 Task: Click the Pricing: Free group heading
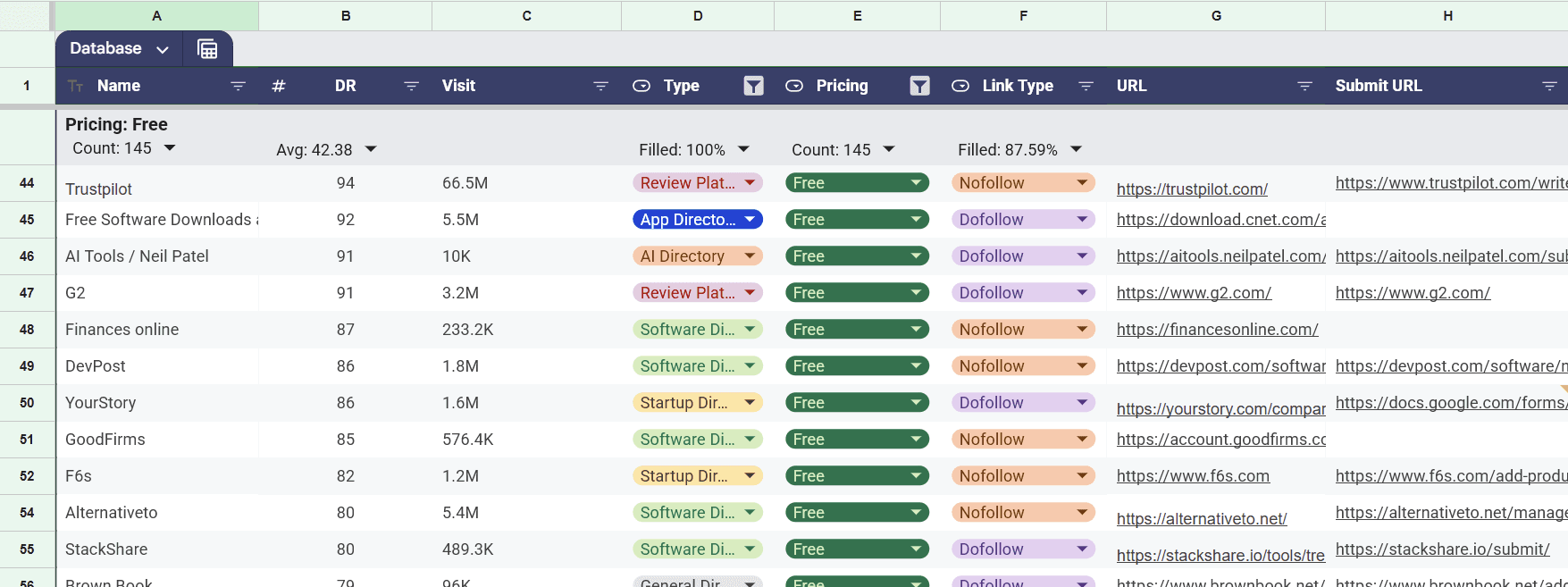(x=116, y=124)
